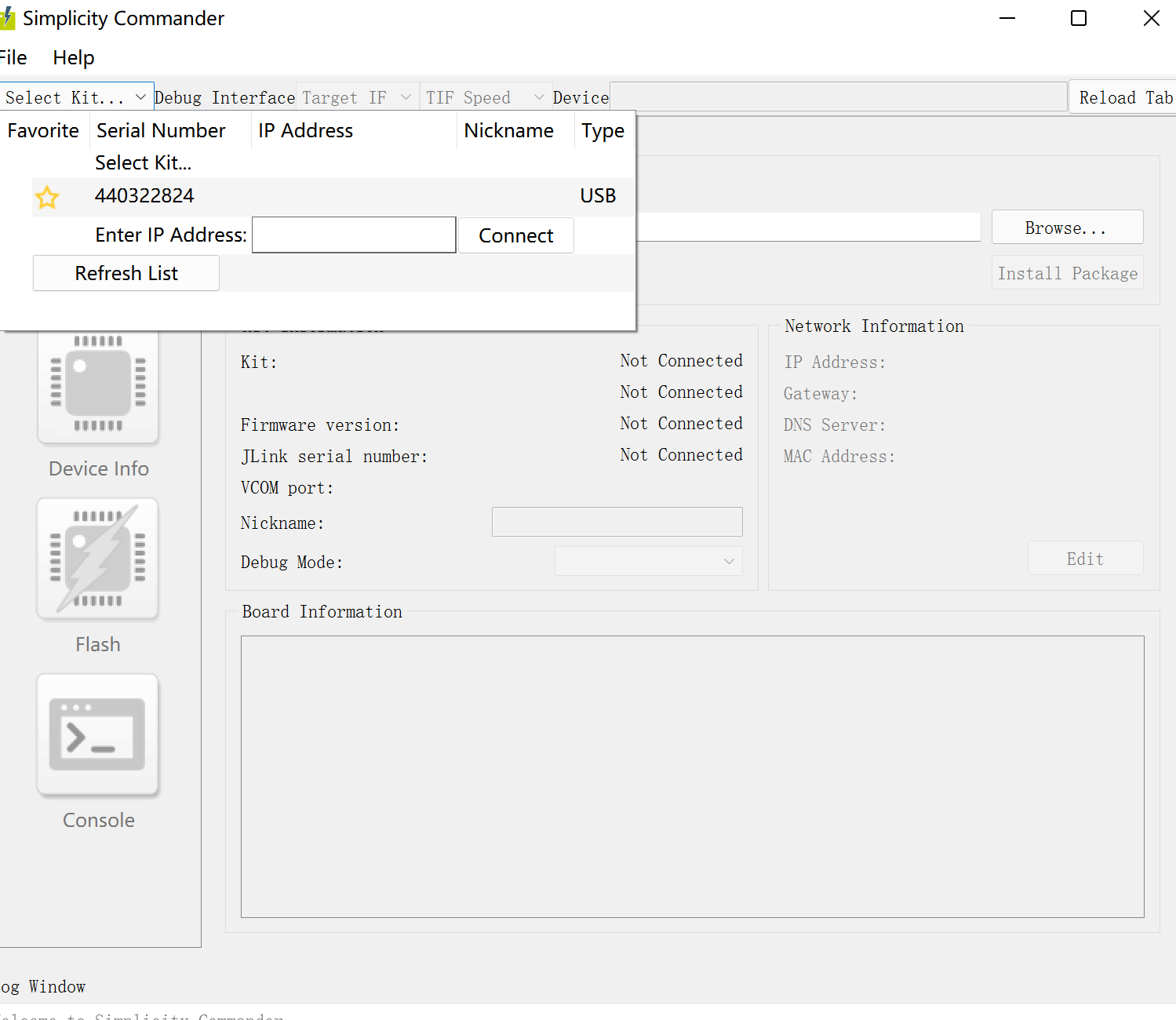Click the Connect button
Viewport: 1176px width, 1020px height.
point(516,235)
